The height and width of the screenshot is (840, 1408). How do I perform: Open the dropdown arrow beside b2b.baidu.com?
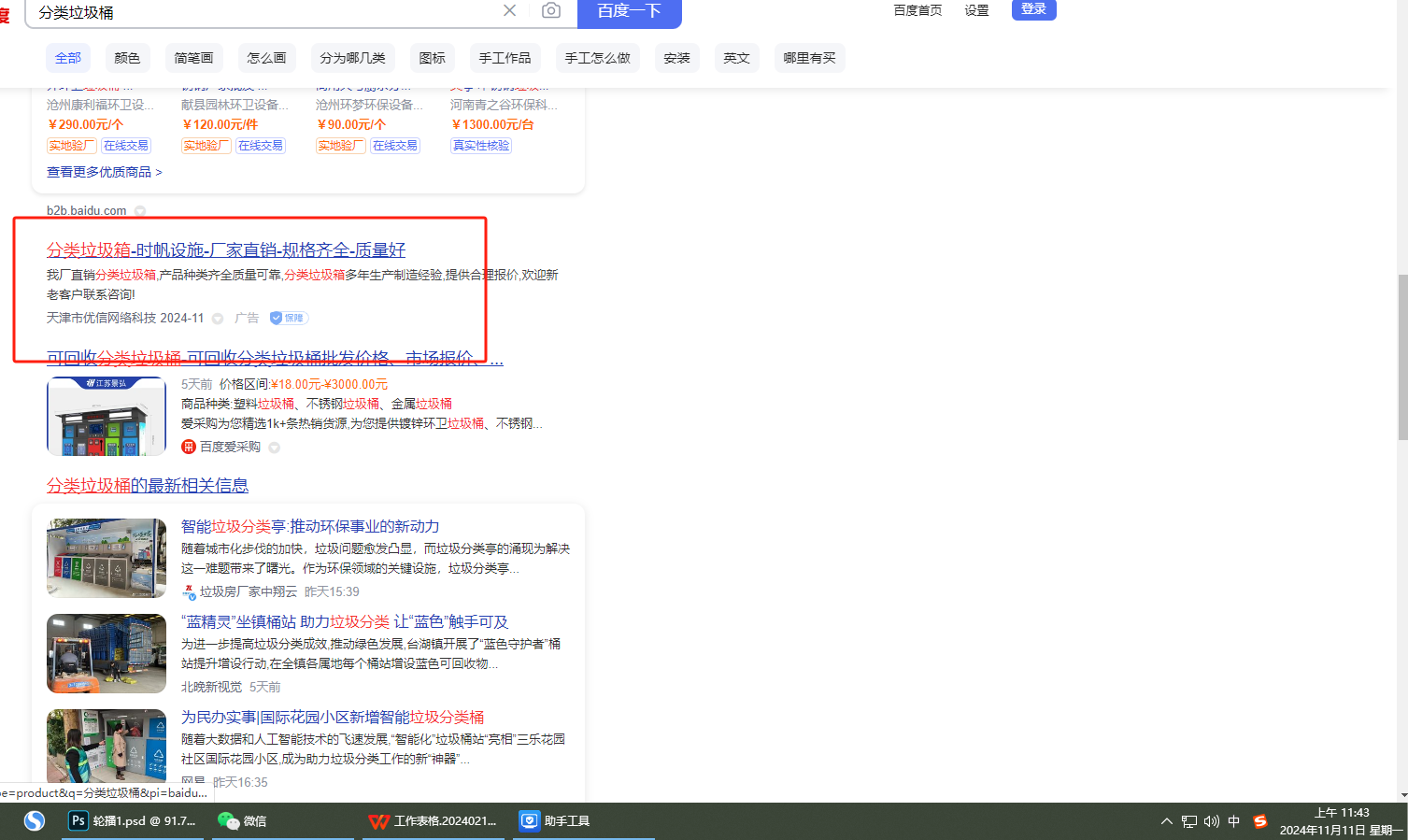click(x=140, y=211)
